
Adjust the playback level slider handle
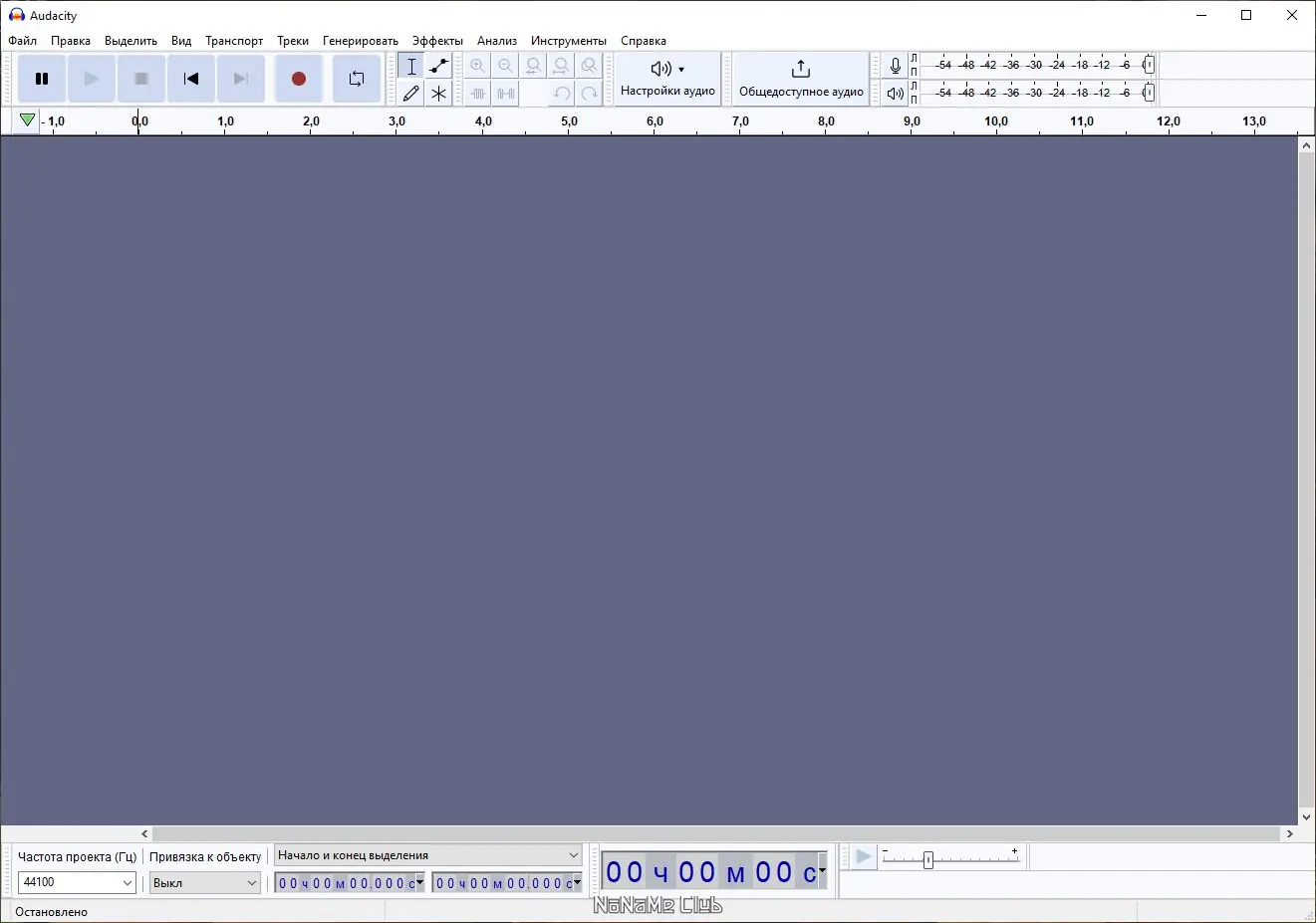click(1149, 93)
